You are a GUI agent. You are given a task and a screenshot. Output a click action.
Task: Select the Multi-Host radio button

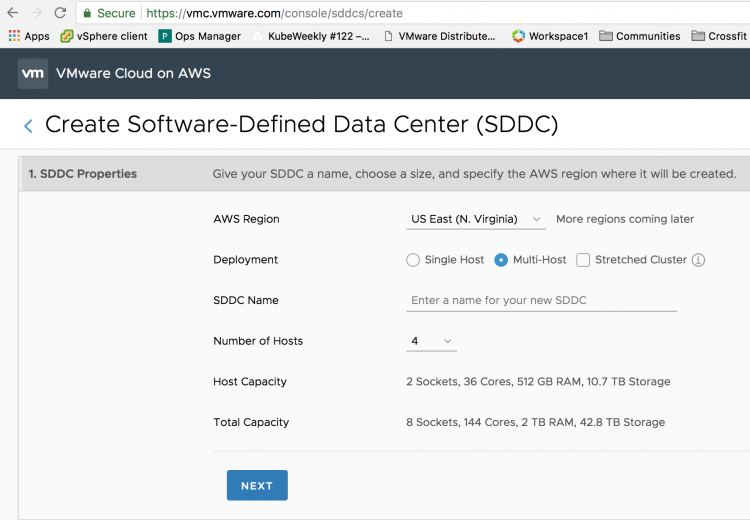coord(502,260)
